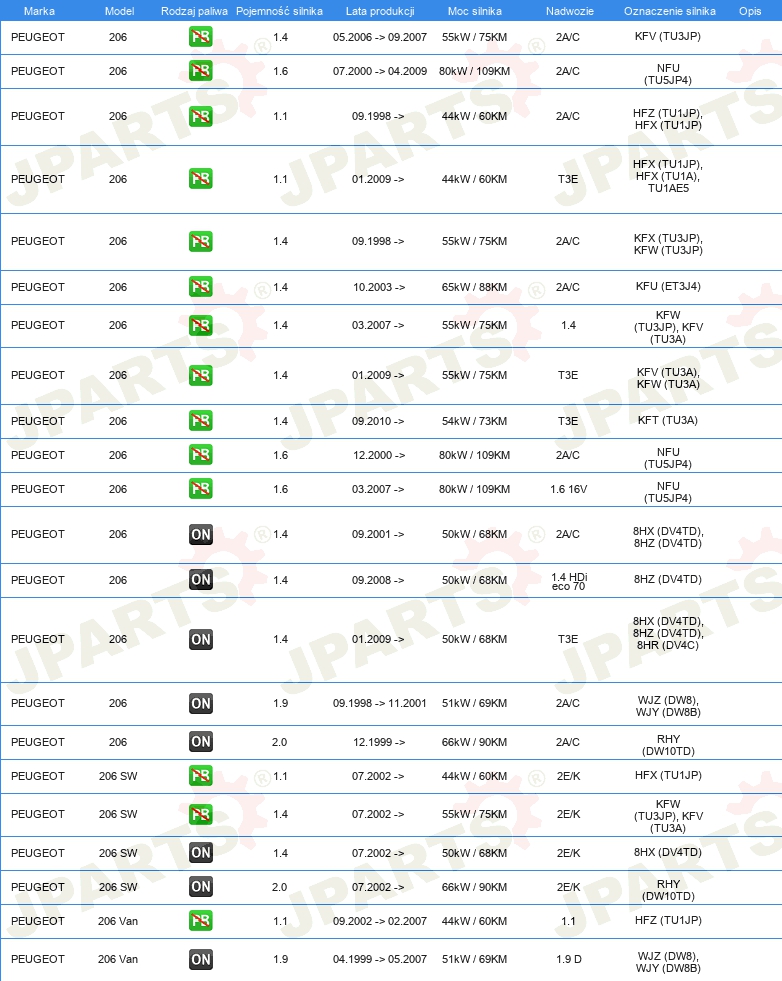Click the Moc silnika column header
Screen dimensions: 782x981
(474, 11)
